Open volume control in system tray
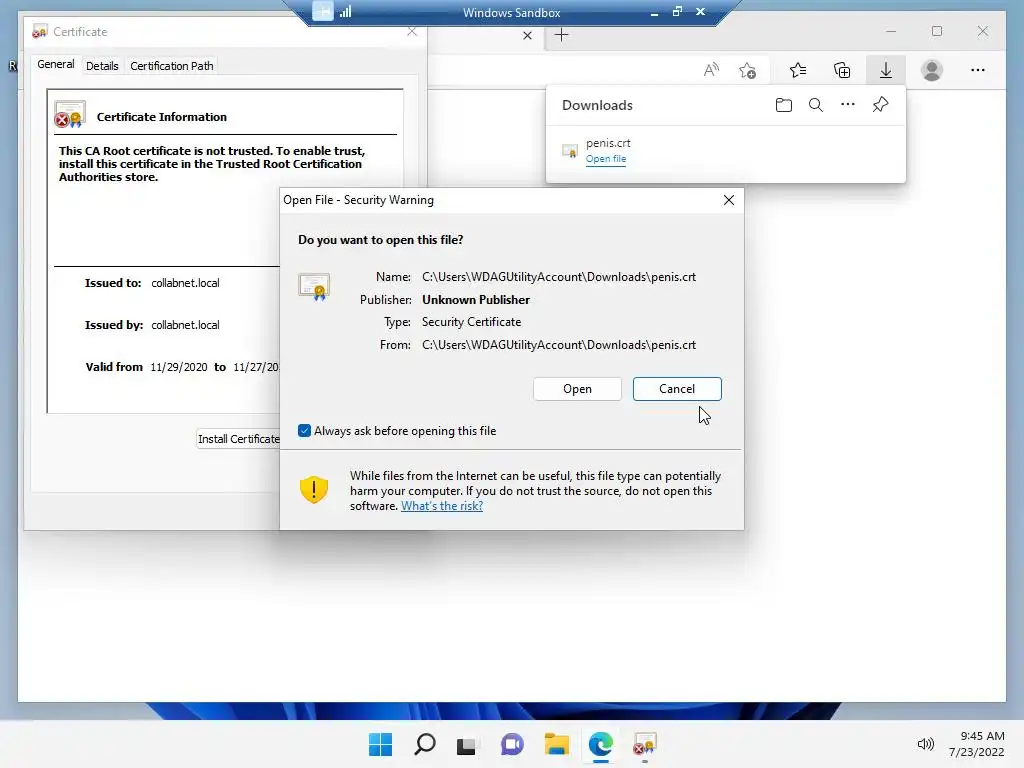The width and height of the screenshot is (1024, 768). pos(925,744)
